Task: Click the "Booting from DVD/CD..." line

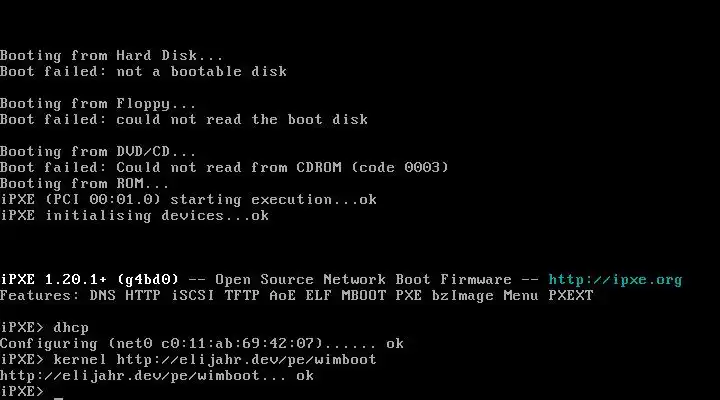Action: (98, 152)
